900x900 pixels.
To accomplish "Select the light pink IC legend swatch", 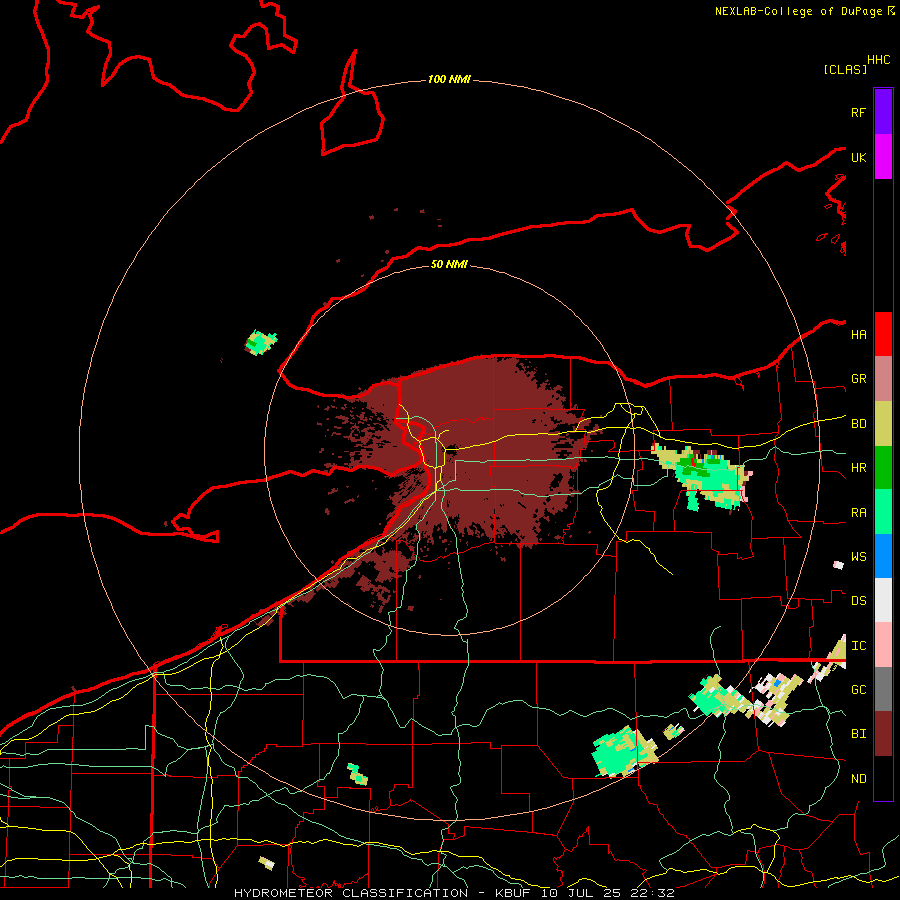I will tap(883, 645).
